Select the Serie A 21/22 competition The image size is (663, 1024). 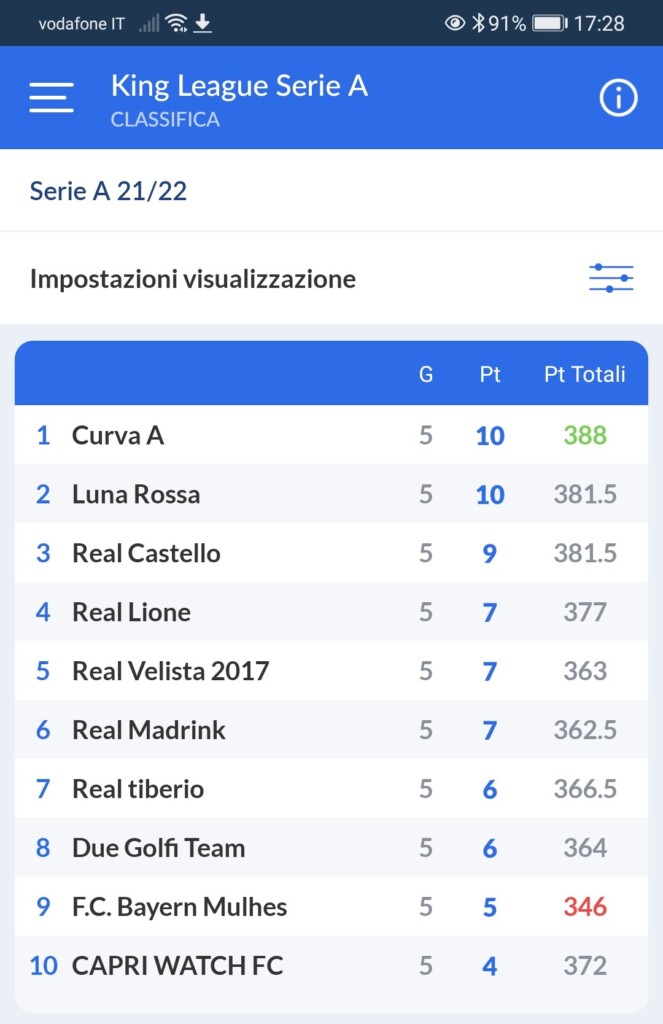pos(108,191)
